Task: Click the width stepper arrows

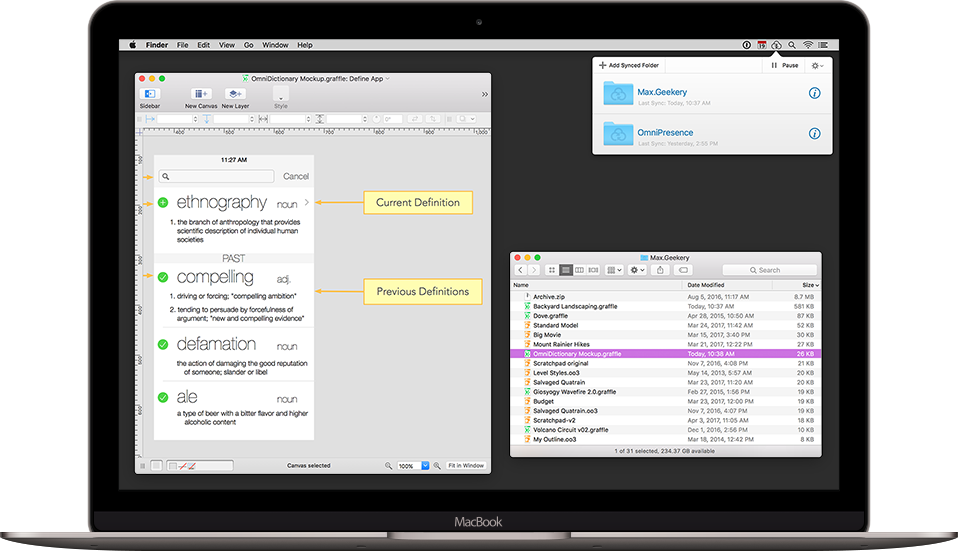Action: click(308, 119)
